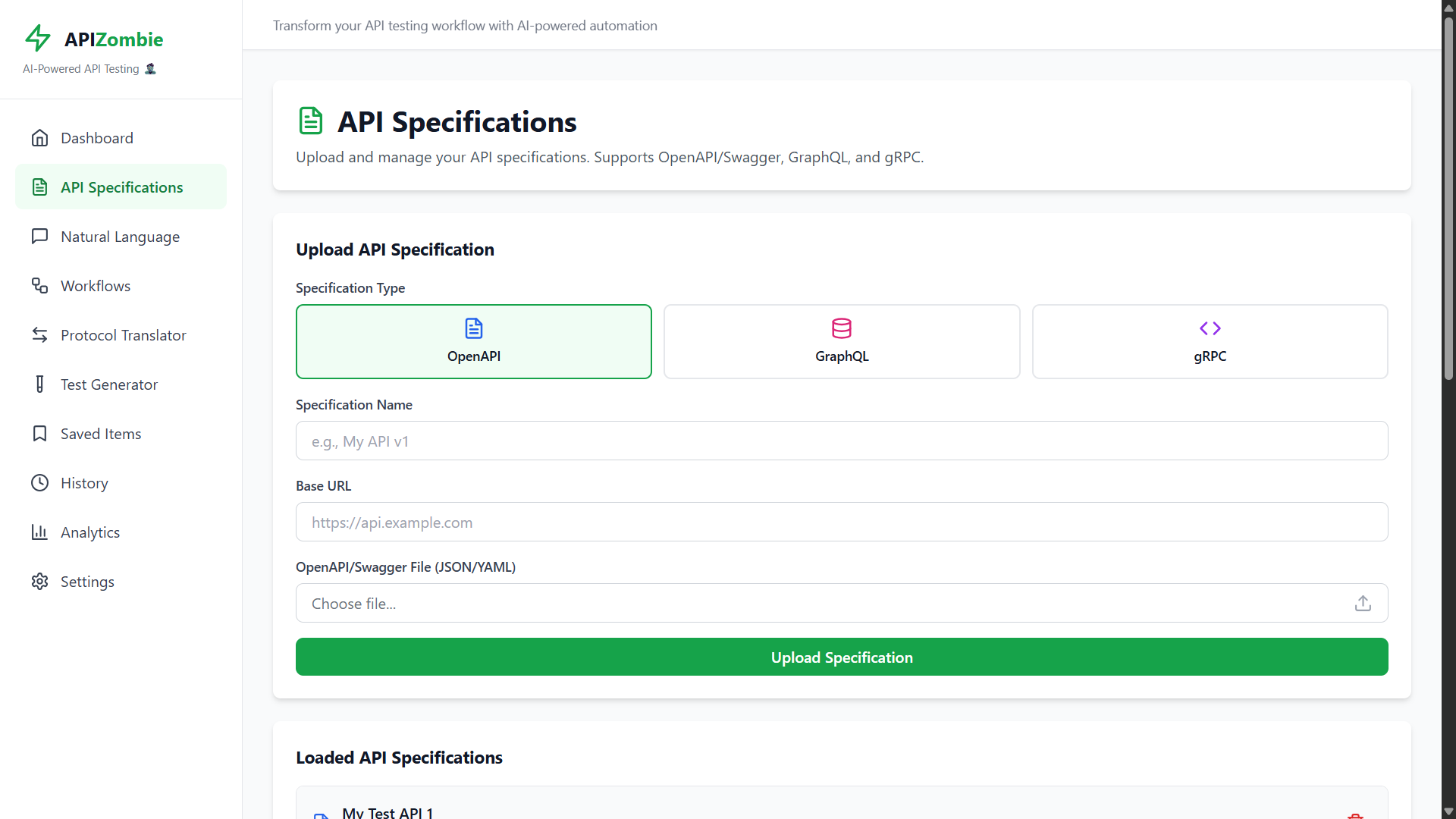Viewport: 1456px width, 819px height.
Task: Click the History clock icon
Action: (39, 483)
